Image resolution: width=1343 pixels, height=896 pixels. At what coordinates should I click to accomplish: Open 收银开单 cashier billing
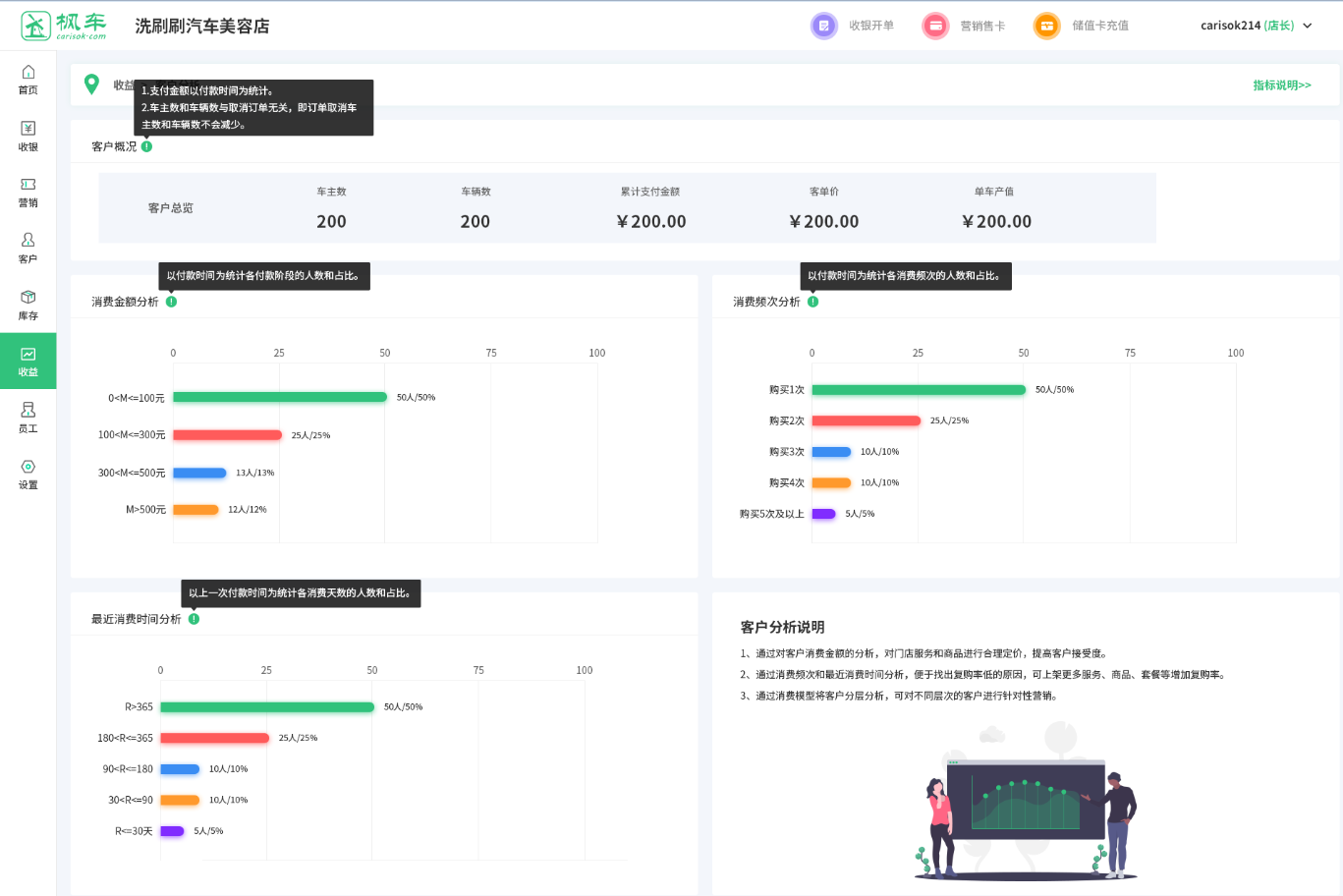pos(853,26)
